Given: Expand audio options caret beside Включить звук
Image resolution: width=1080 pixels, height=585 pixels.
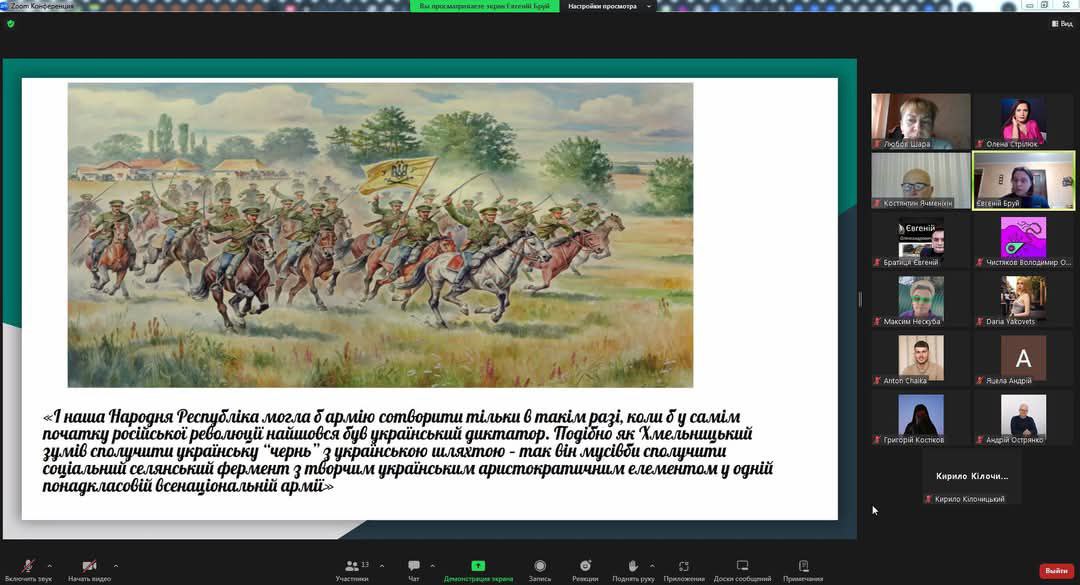Looking at the screenshot, I should pos(50,566).
